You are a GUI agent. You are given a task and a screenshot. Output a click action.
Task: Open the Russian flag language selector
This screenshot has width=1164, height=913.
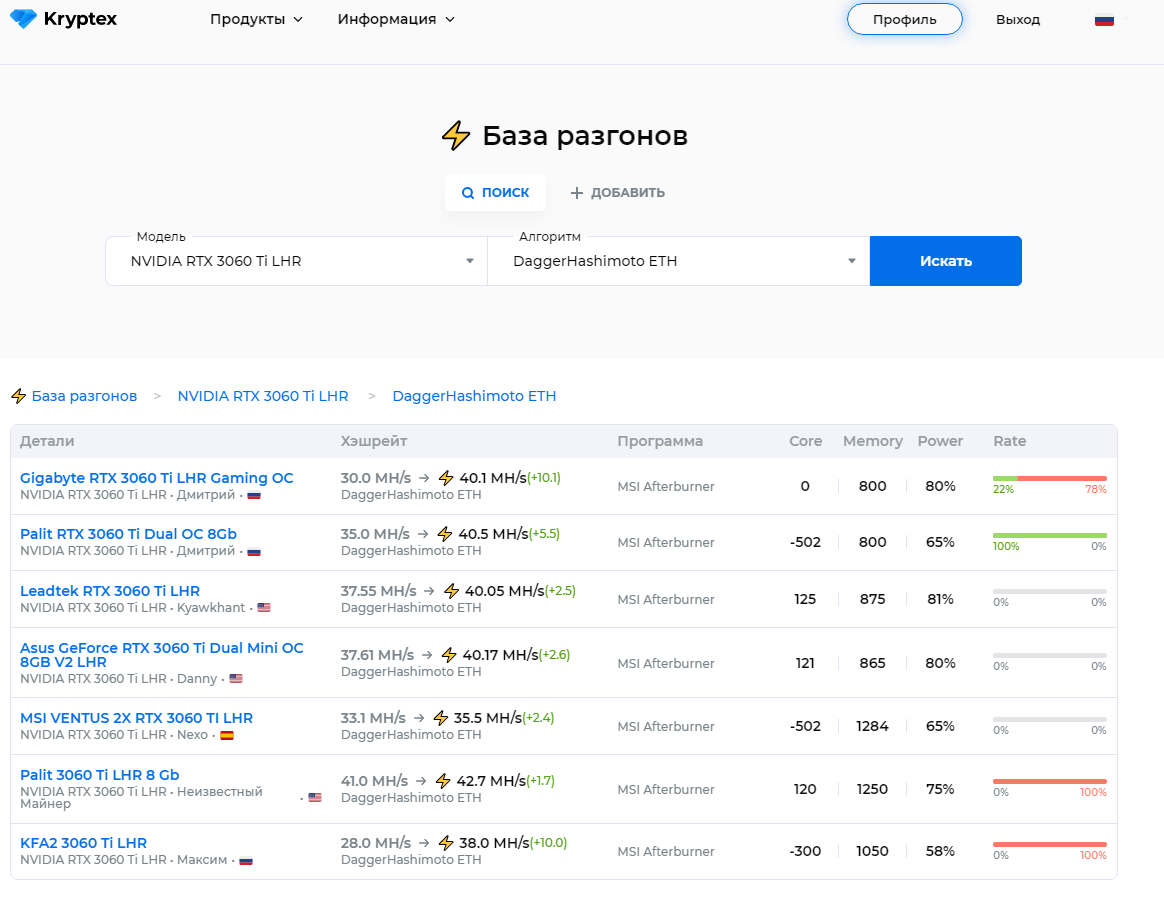[1105, 20]
